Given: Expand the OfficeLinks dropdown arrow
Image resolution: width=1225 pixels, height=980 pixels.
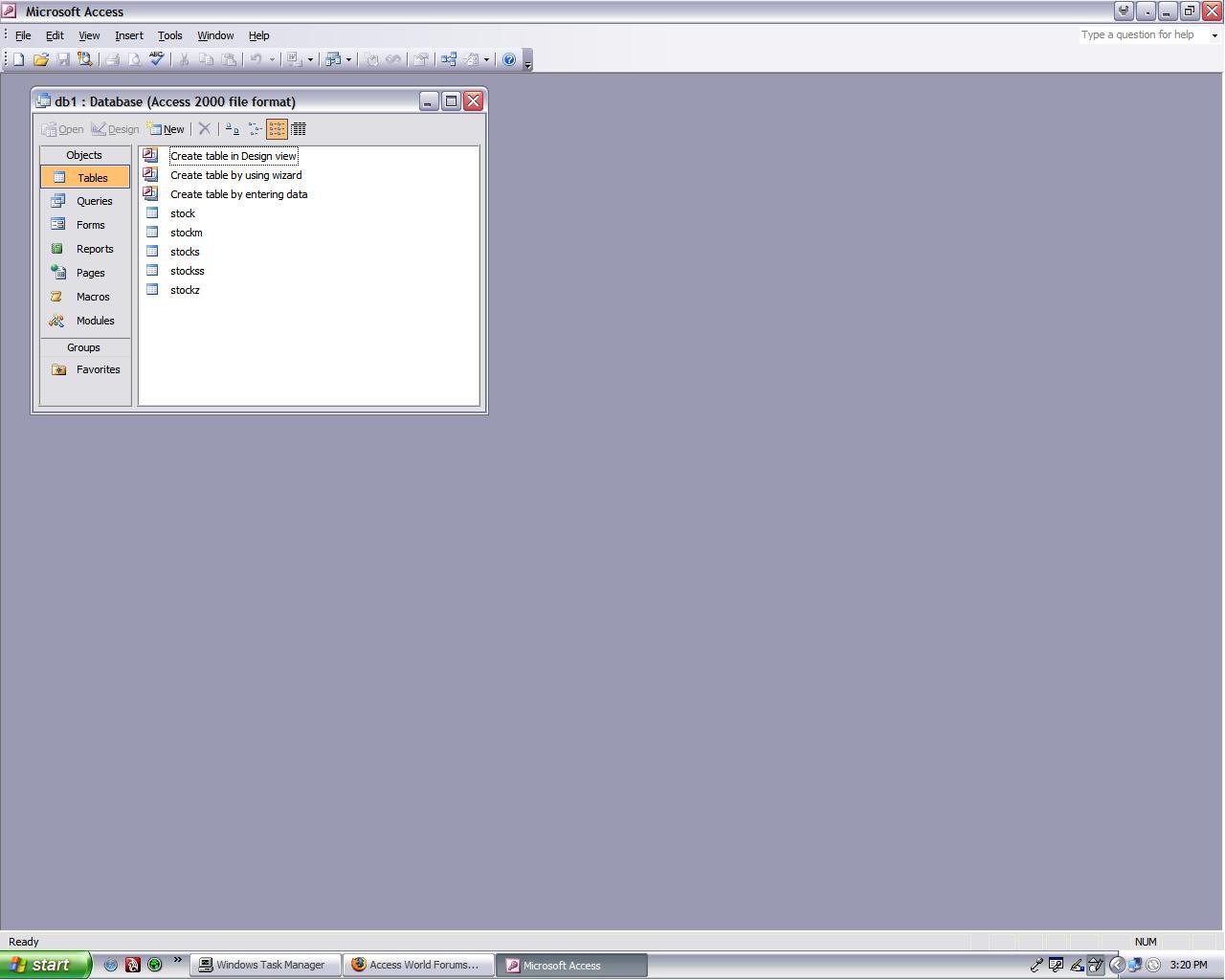Looking at the screenshot, I should tap(310, 59).
